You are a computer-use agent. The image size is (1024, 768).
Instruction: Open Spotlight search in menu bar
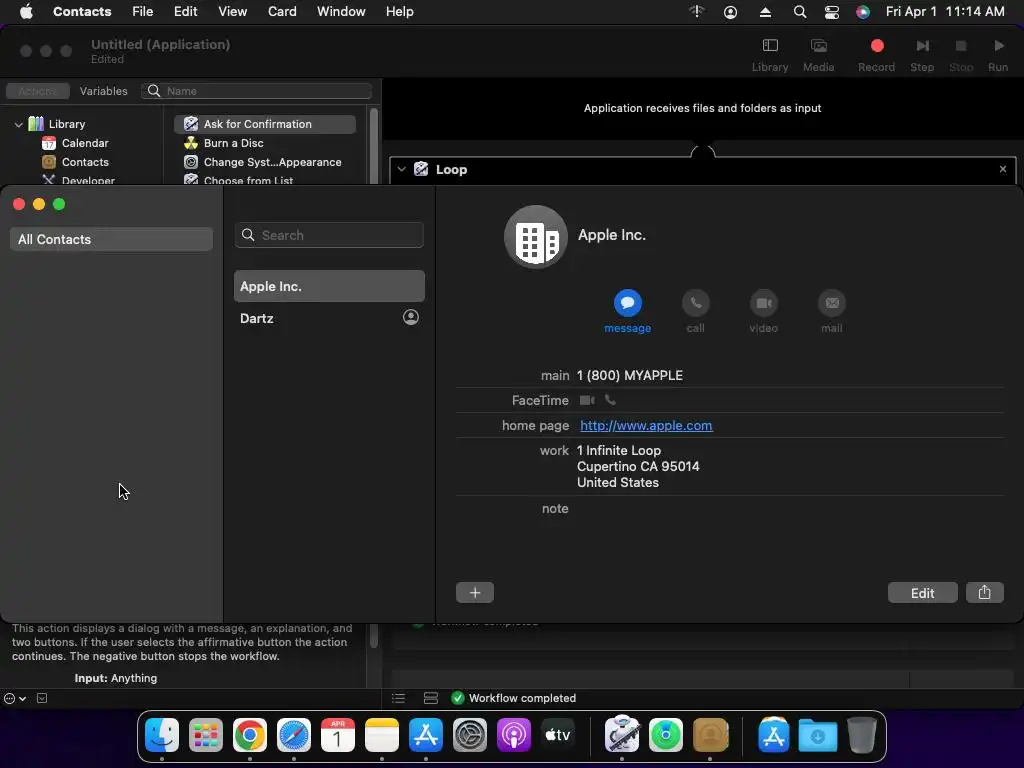click(799, 12)
